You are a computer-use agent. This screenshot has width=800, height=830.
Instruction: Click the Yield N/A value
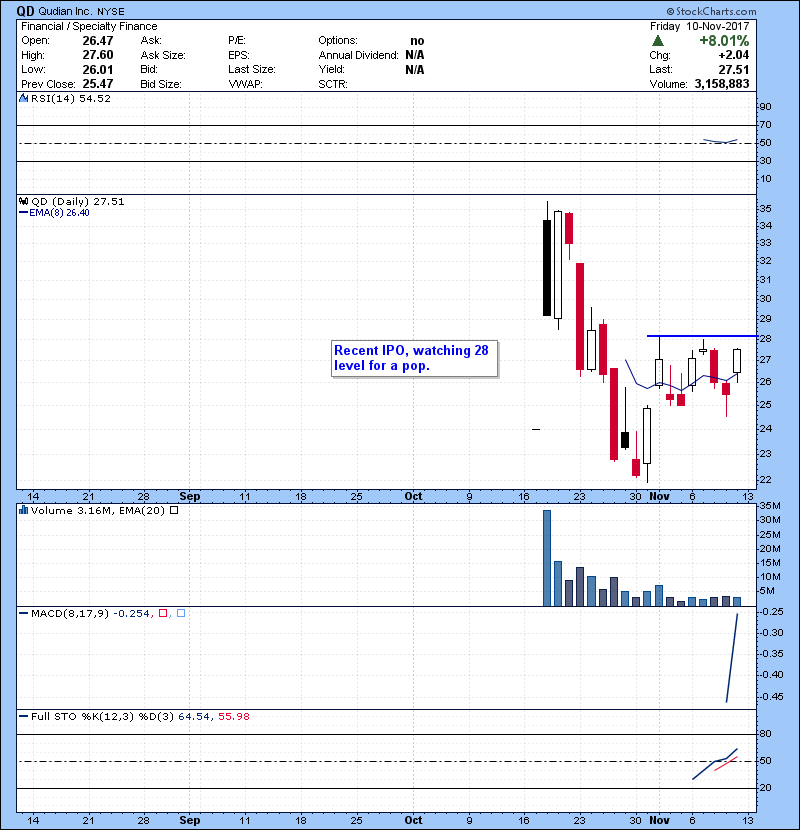(x=415, y=69)
